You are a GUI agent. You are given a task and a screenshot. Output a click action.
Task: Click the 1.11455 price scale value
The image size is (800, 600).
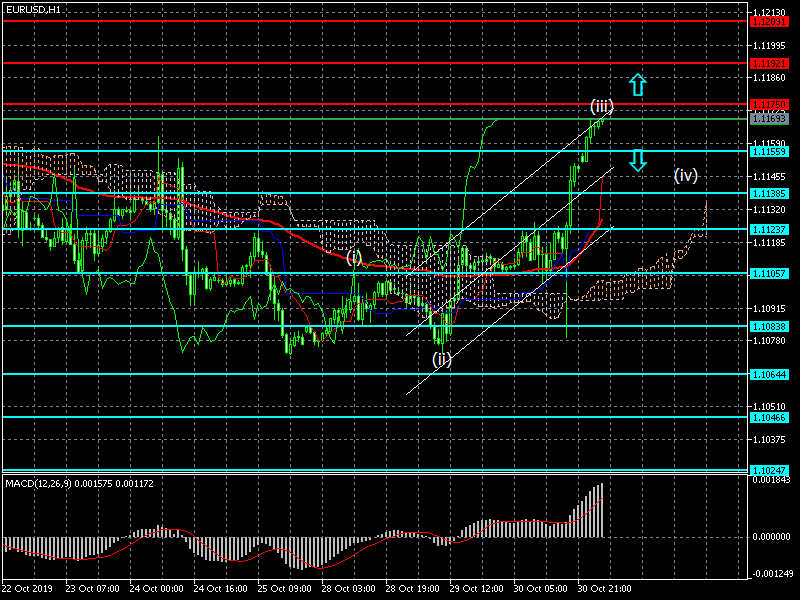coord(769,177)
